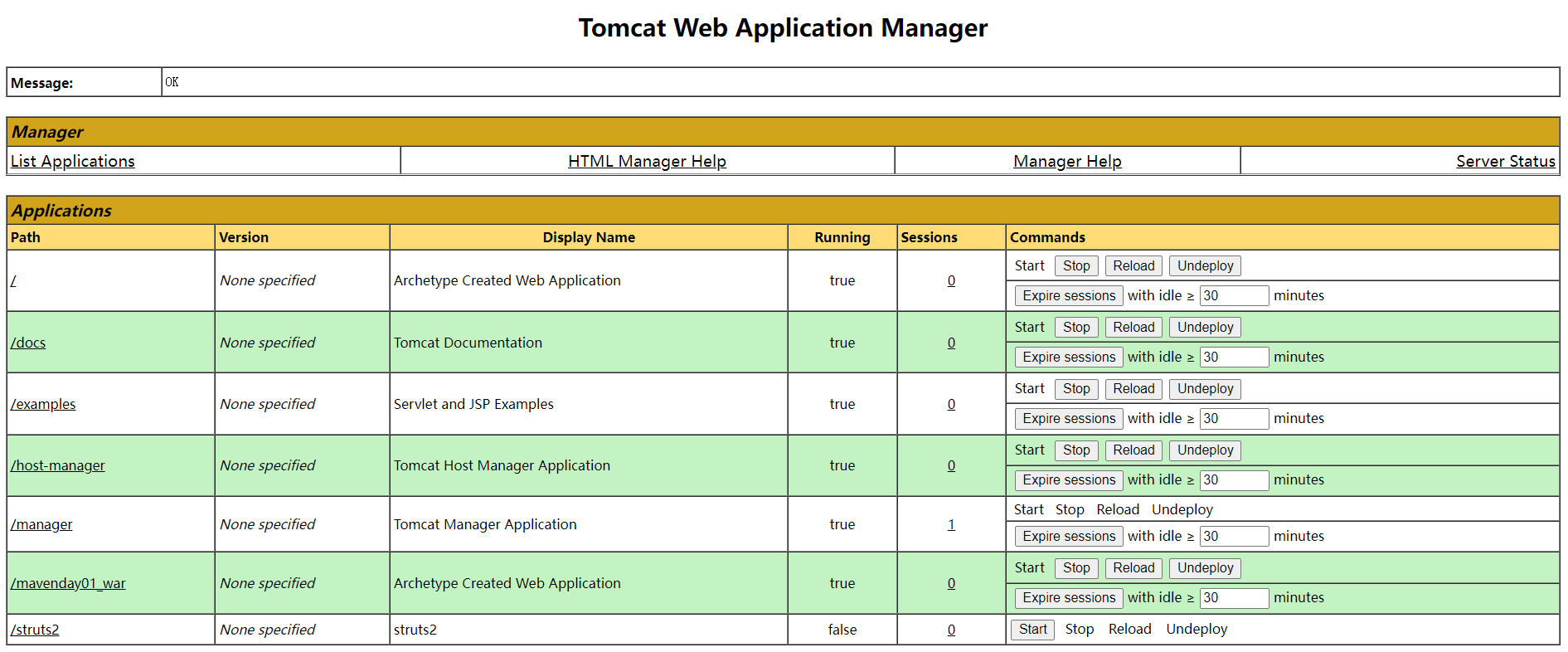Open the /mavenday01_war path link

coord(68,583)
